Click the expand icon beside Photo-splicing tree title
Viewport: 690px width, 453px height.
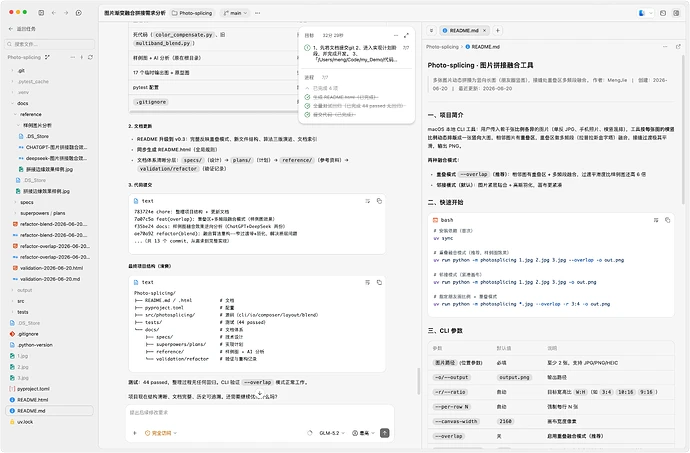point(47,57)
